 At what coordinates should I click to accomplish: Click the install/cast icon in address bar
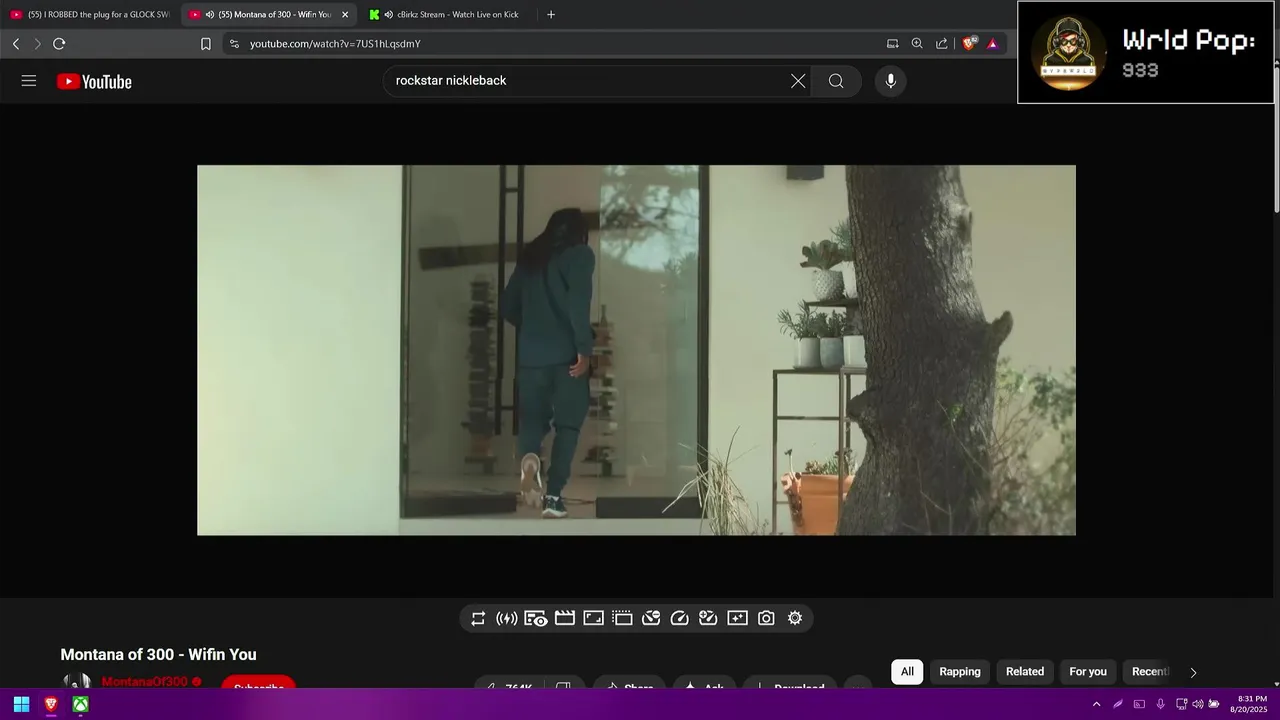click(x=893, y=44)
